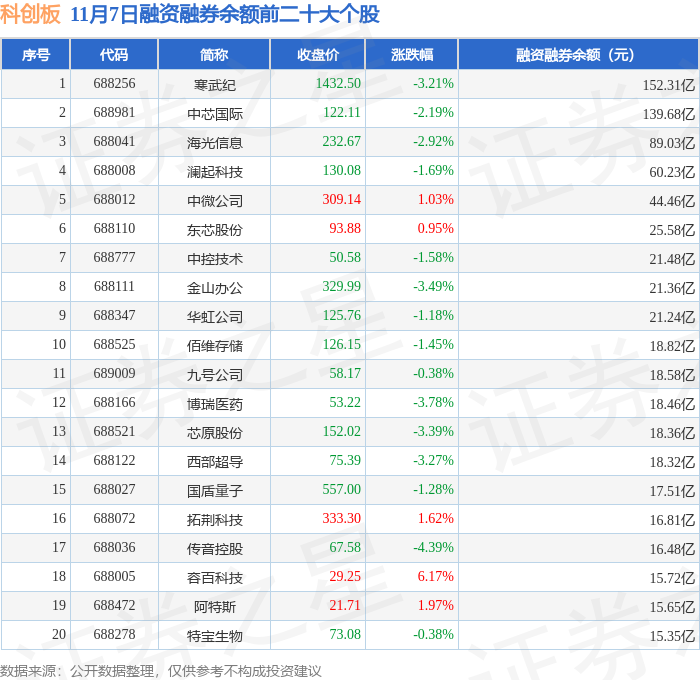Select stock code 688008
Screen dimensions: 700x680
click(x=114, y=171)
